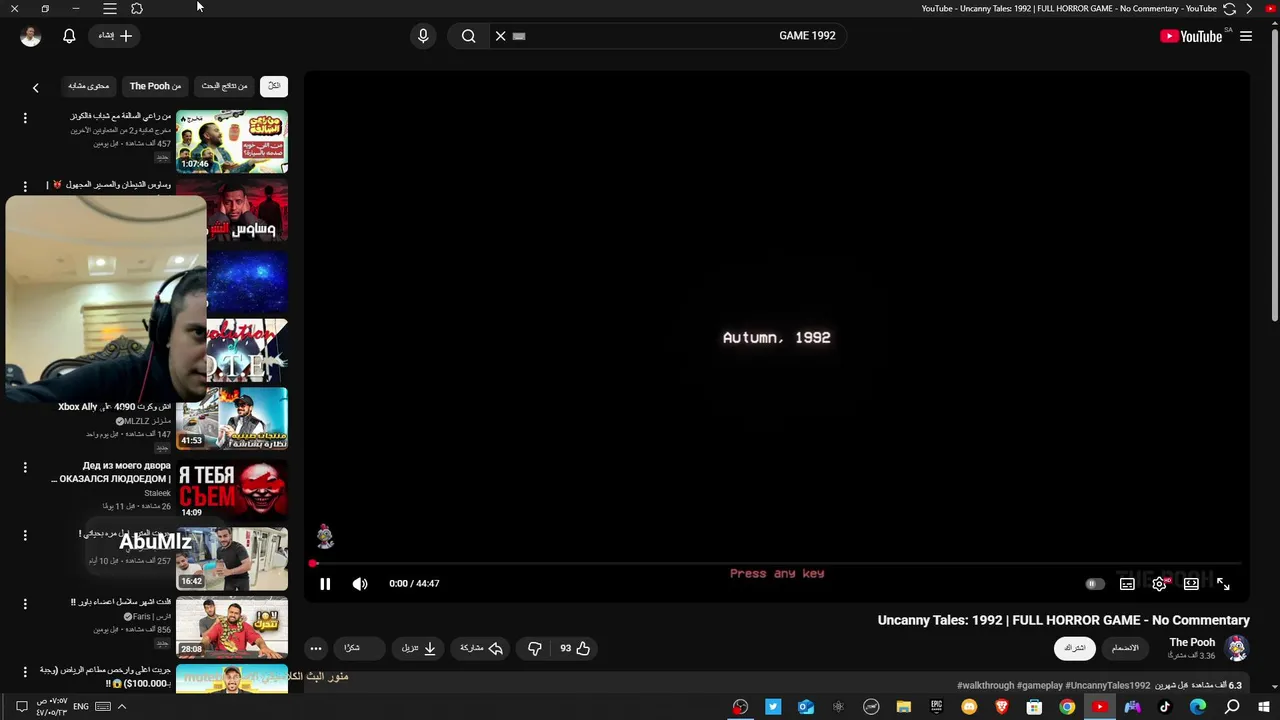The image size is (1280, 720).
Task: Reload page with title bar refresh icon
Action: click(x=1230, y=8)
